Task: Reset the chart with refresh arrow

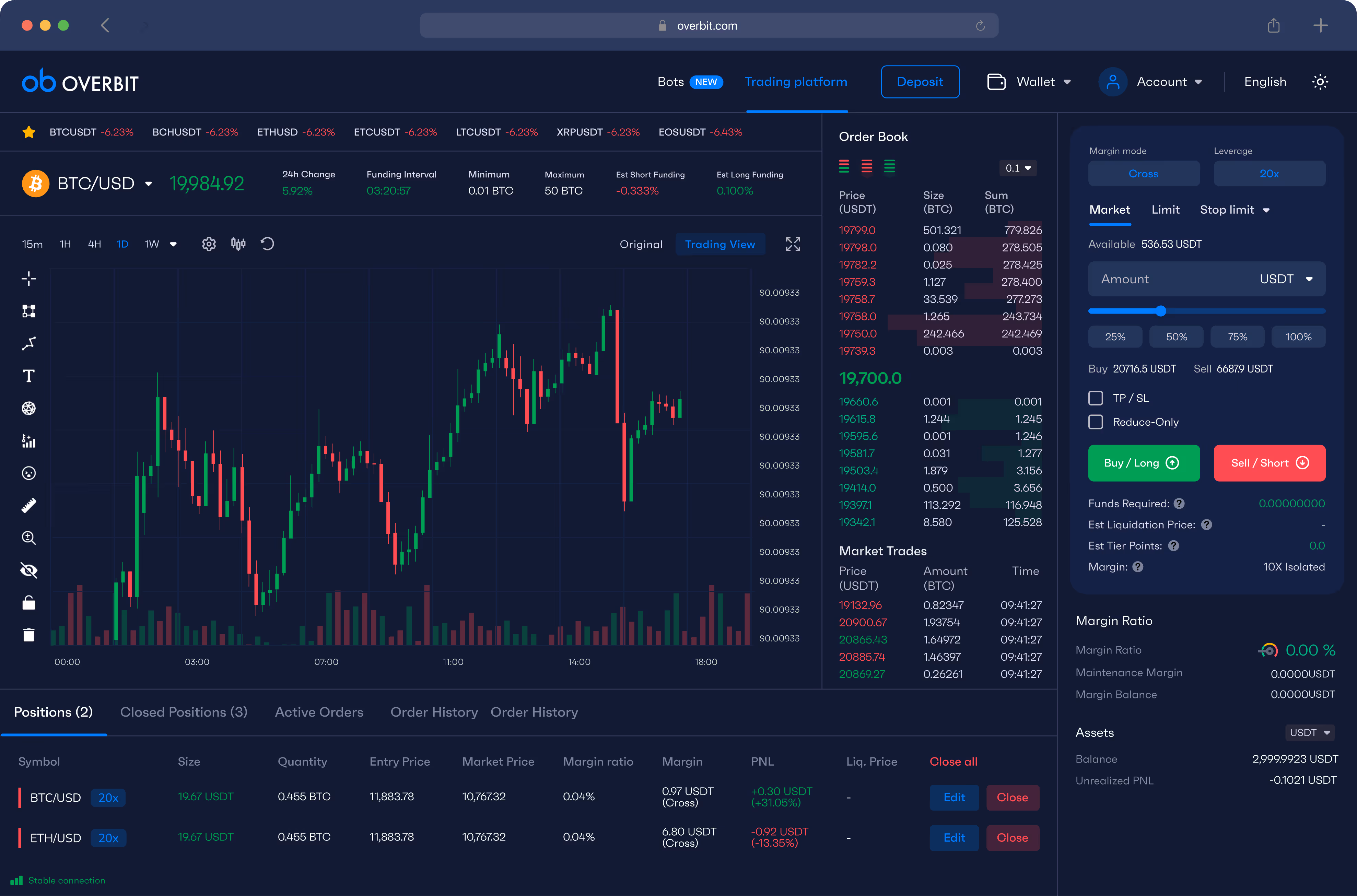Action: [268, 244]
